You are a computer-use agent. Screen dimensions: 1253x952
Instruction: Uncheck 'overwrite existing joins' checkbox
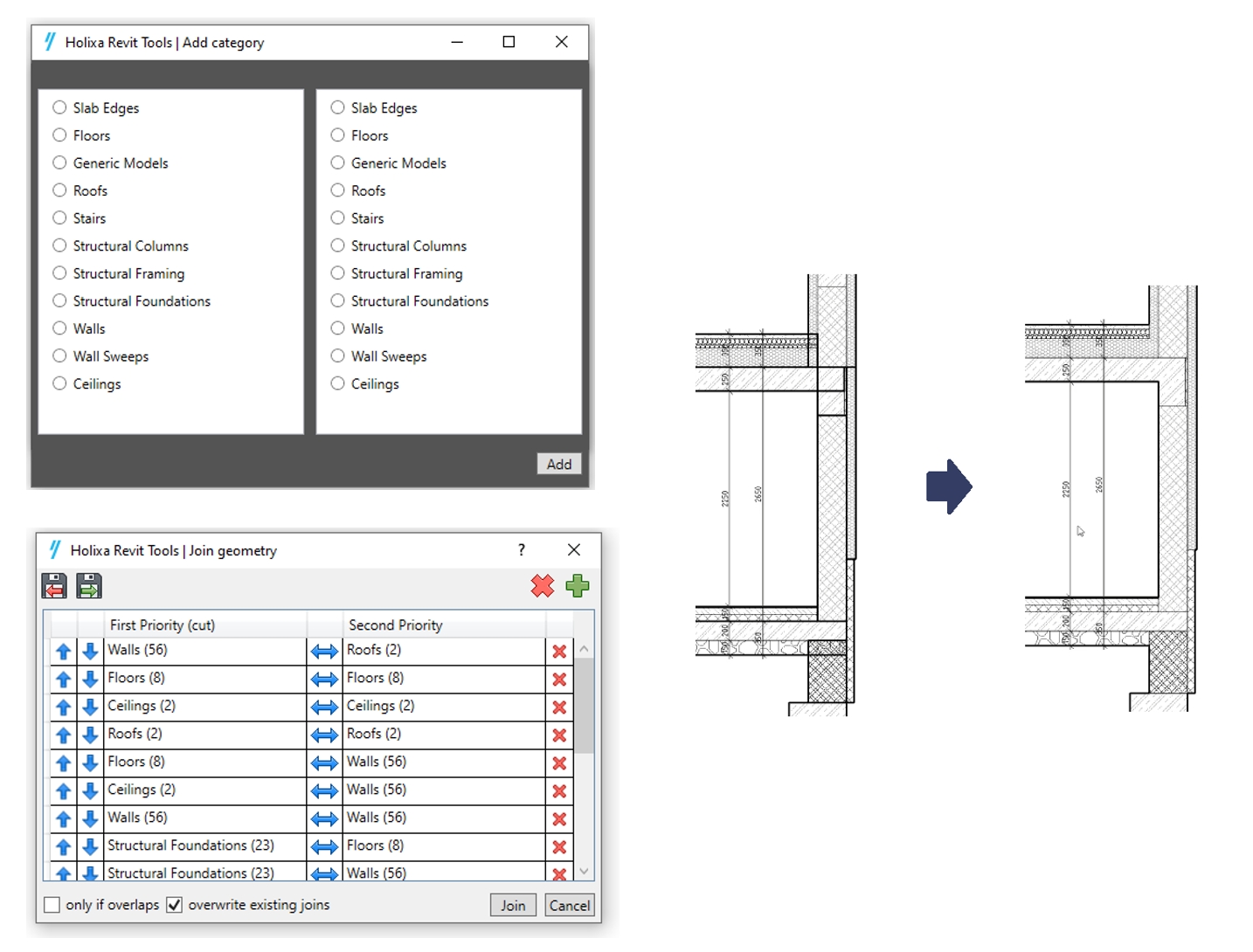tap(175, 905)
